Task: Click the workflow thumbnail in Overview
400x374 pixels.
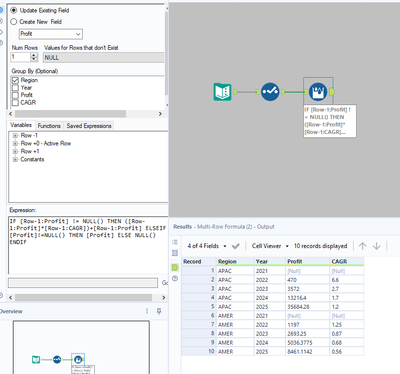Action: [x=81, y=347]
